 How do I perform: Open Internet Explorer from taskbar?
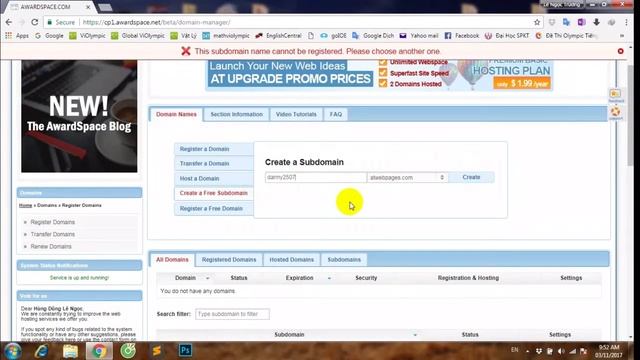[x=41, y=351]
